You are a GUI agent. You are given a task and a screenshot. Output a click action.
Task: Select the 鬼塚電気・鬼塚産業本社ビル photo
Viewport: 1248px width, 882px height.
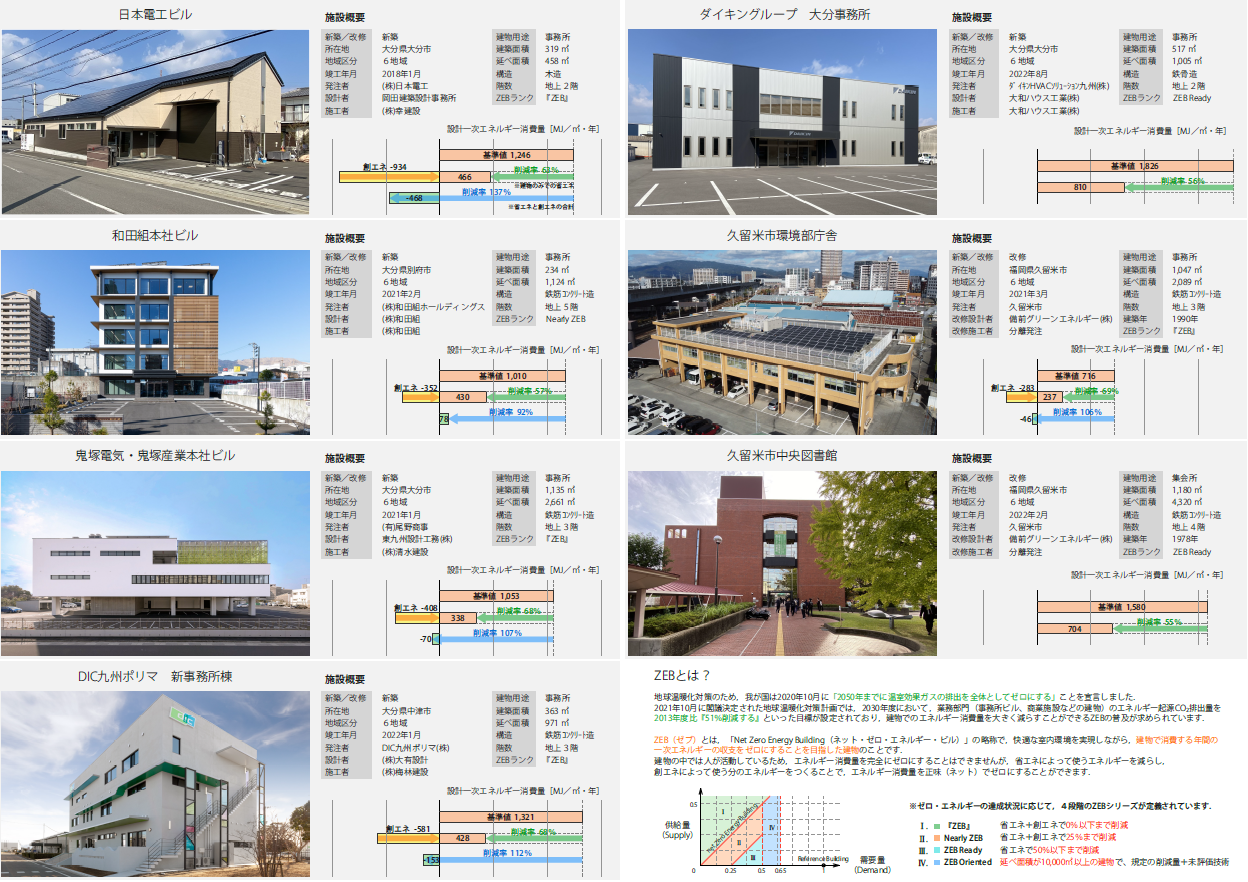point(155,561)
